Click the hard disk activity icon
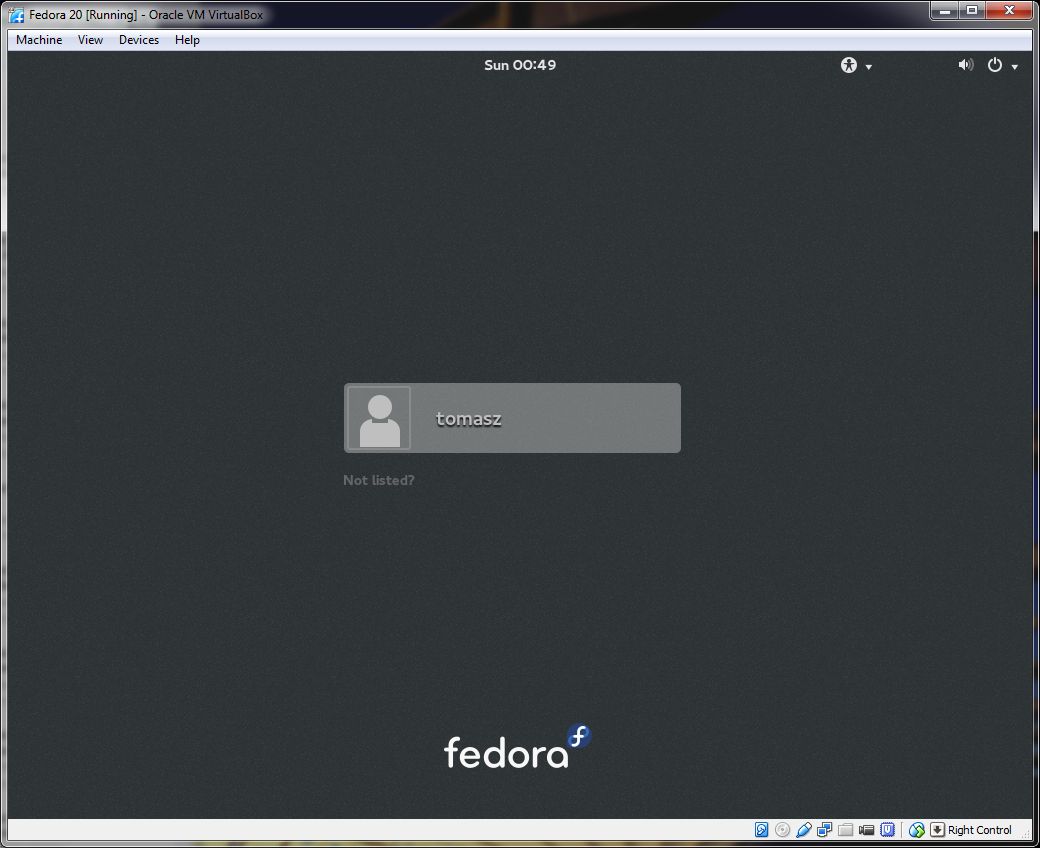The width and height of the screenshot is (1040, 848). (x=761, y=829)
